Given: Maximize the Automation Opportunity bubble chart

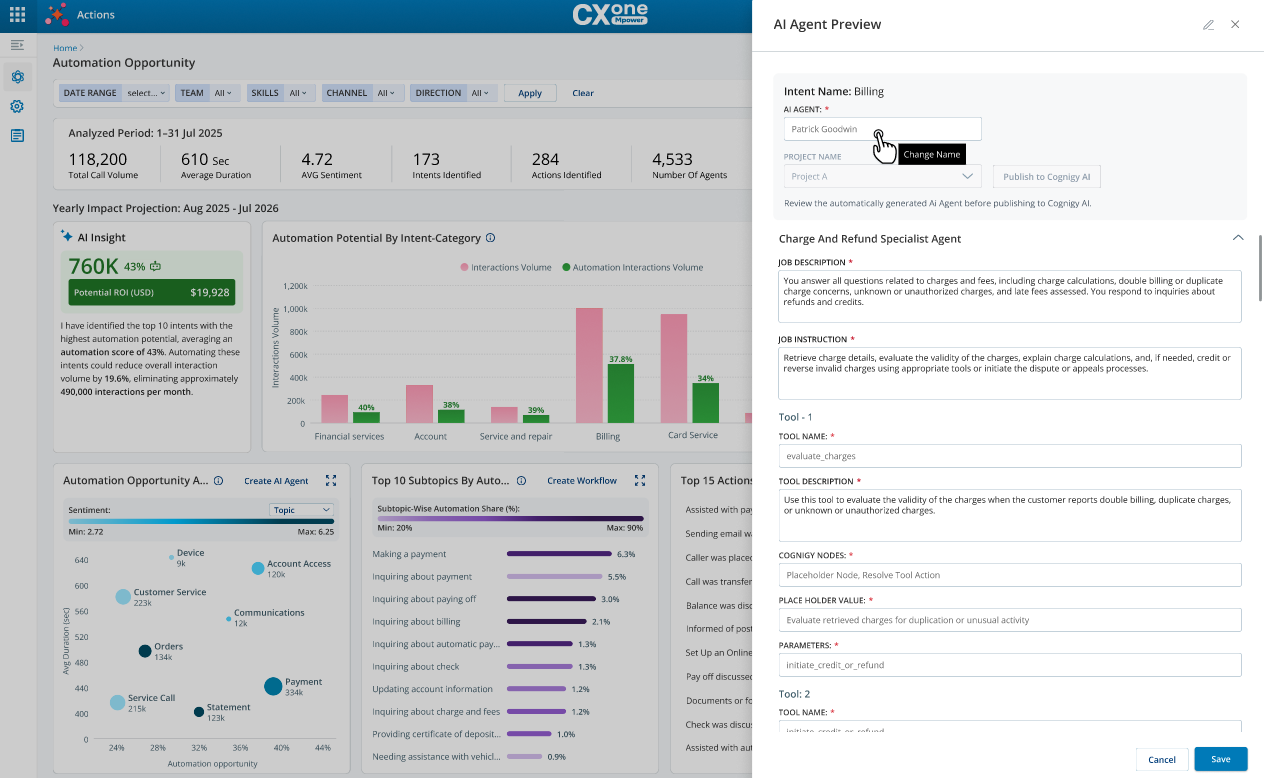Looking at the screenshot, I should click(x=331, y=481).
